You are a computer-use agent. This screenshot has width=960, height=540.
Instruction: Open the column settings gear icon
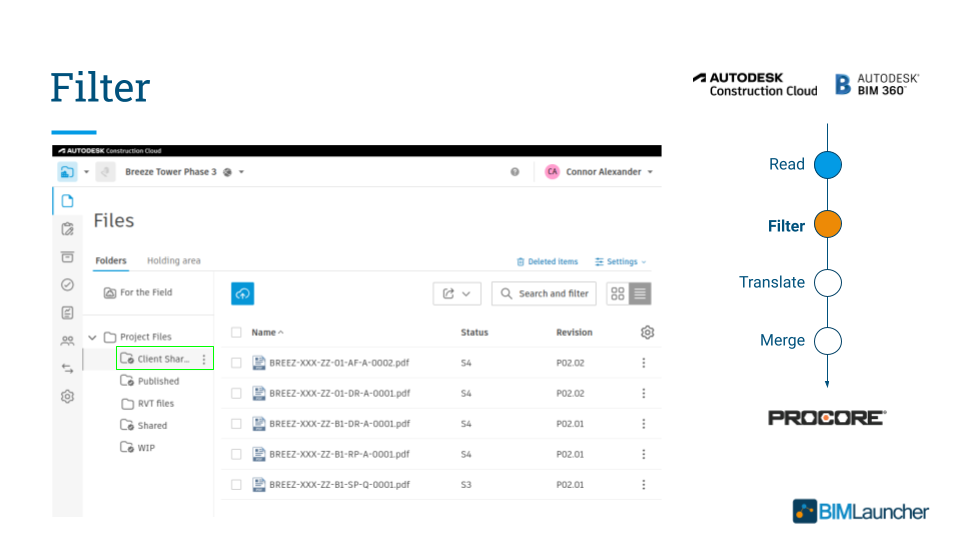[x=647, y=332]
